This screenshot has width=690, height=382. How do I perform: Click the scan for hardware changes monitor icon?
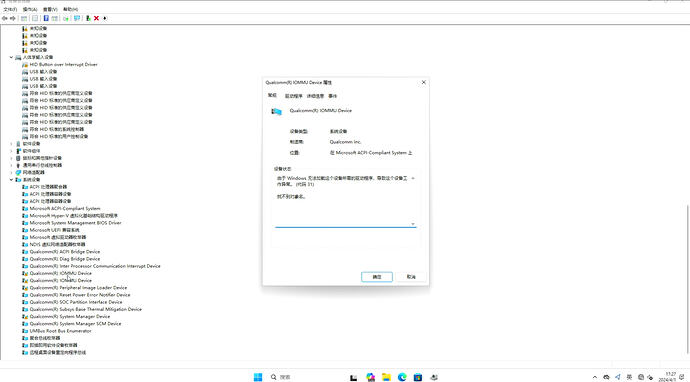pyautogui.click(x=77, y=18)
